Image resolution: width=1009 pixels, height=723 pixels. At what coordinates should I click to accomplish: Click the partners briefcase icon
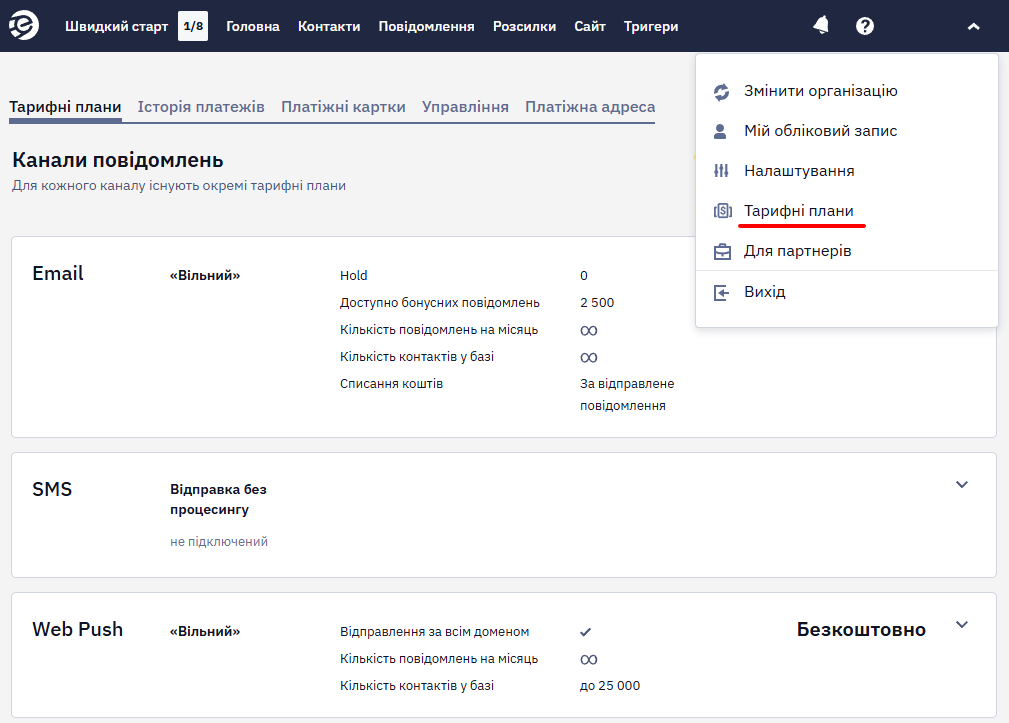click(x=722, y=252)
